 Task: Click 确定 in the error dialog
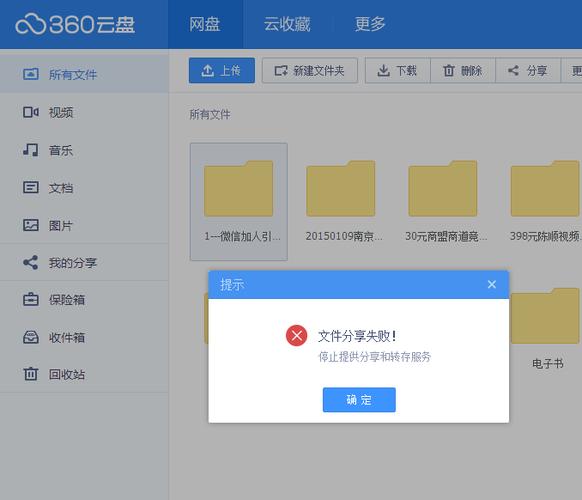[359, 400]
